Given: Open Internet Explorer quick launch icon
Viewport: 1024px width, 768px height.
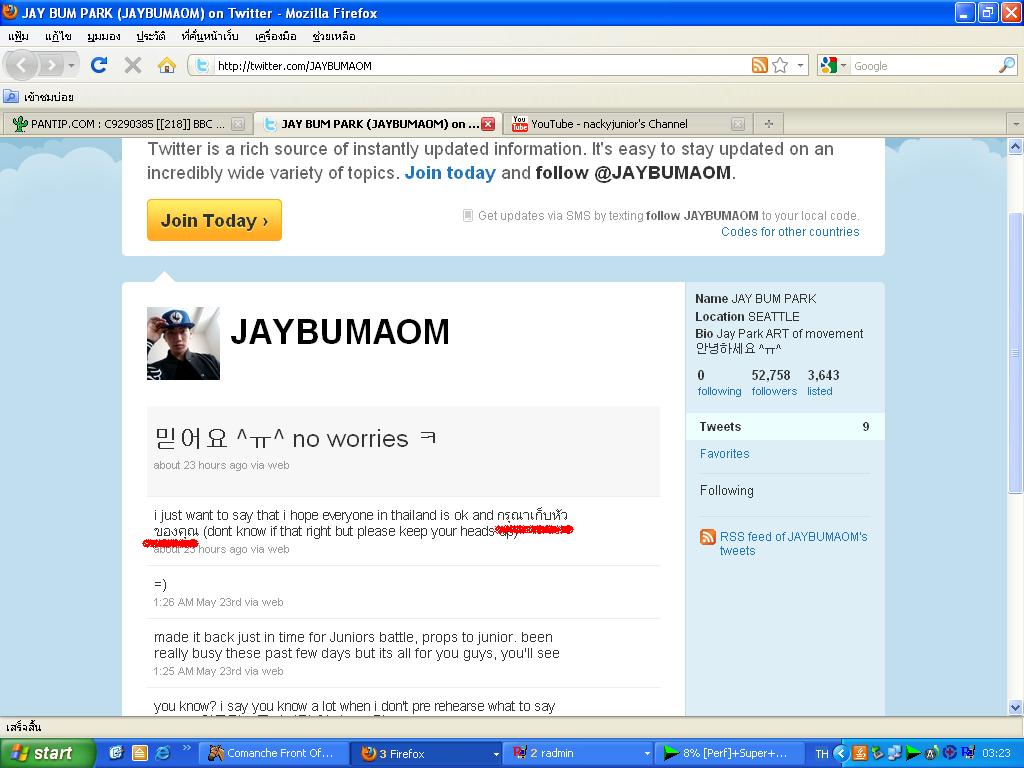Looking at the screenshot, I should pos(162,753).
